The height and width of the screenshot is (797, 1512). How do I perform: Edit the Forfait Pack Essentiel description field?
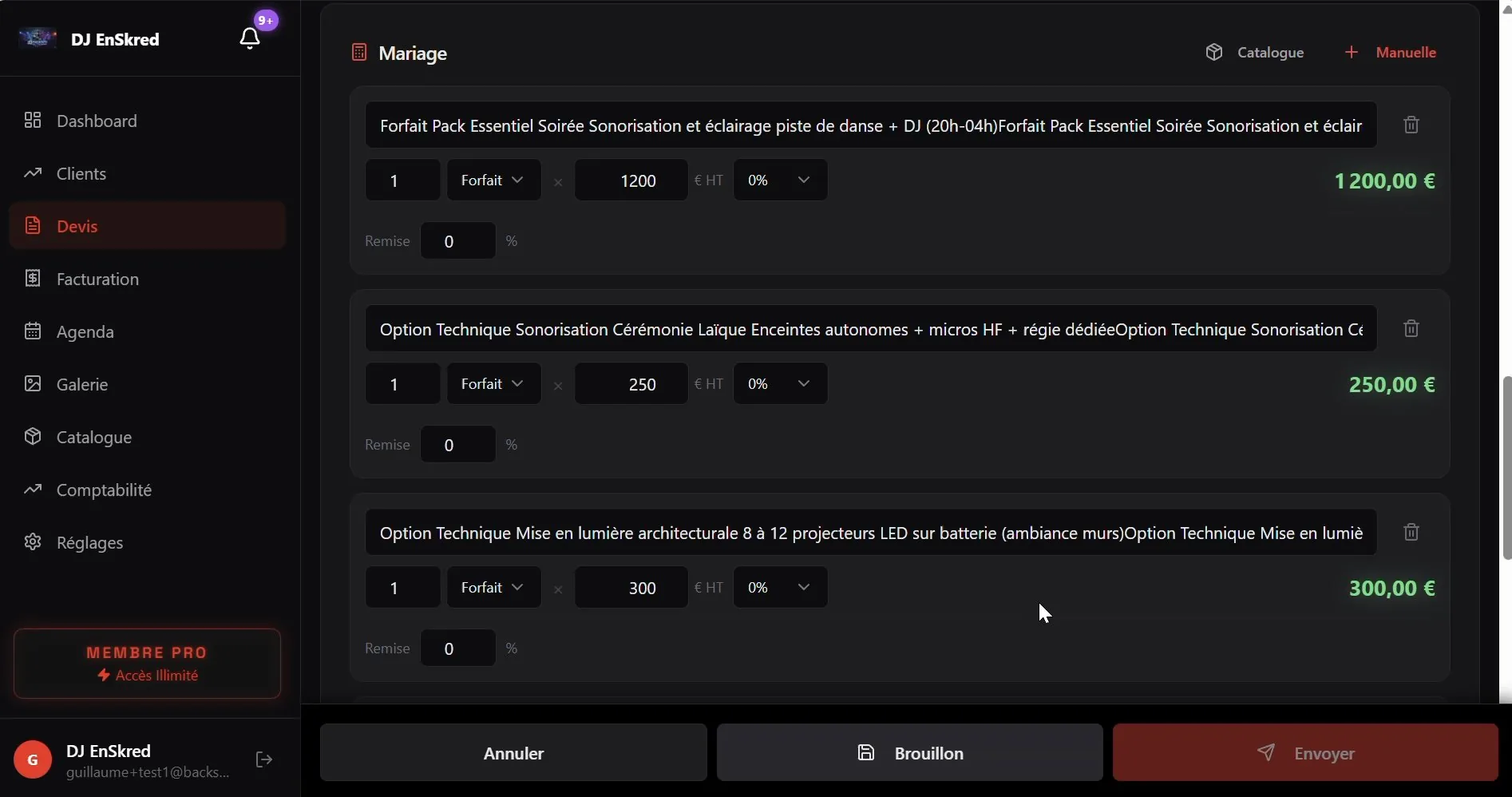tap(871, 125)
